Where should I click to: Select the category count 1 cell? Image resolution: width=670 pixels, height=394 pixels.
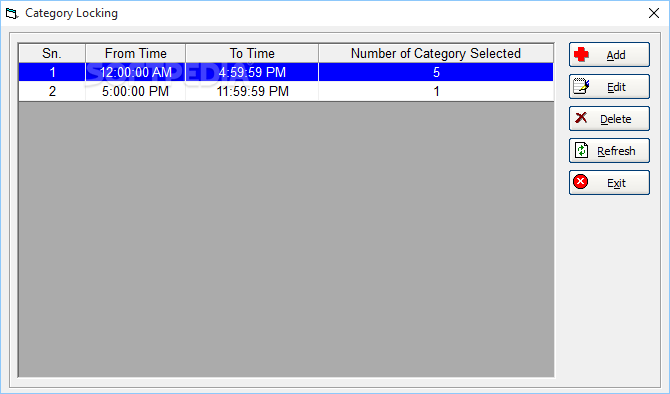[x=436, y=91]
